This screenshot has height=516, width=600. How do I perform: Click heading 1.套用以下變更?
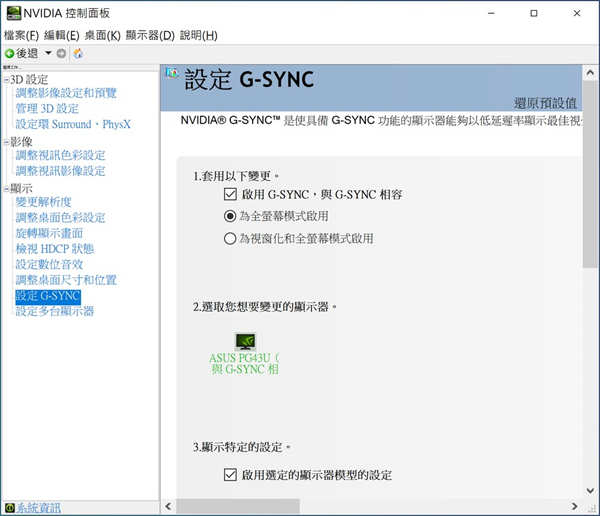tap(236, 176)
